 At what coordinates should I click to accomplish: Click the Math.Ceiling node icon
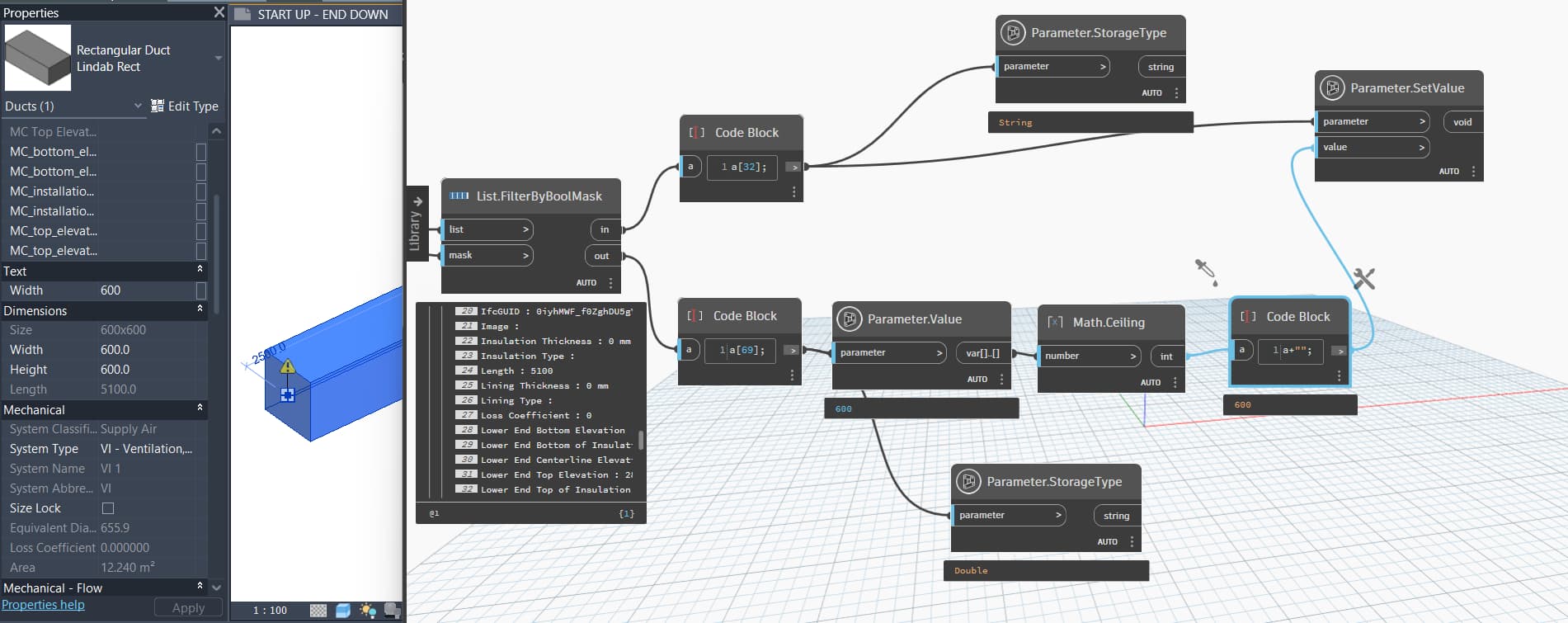1055,323
